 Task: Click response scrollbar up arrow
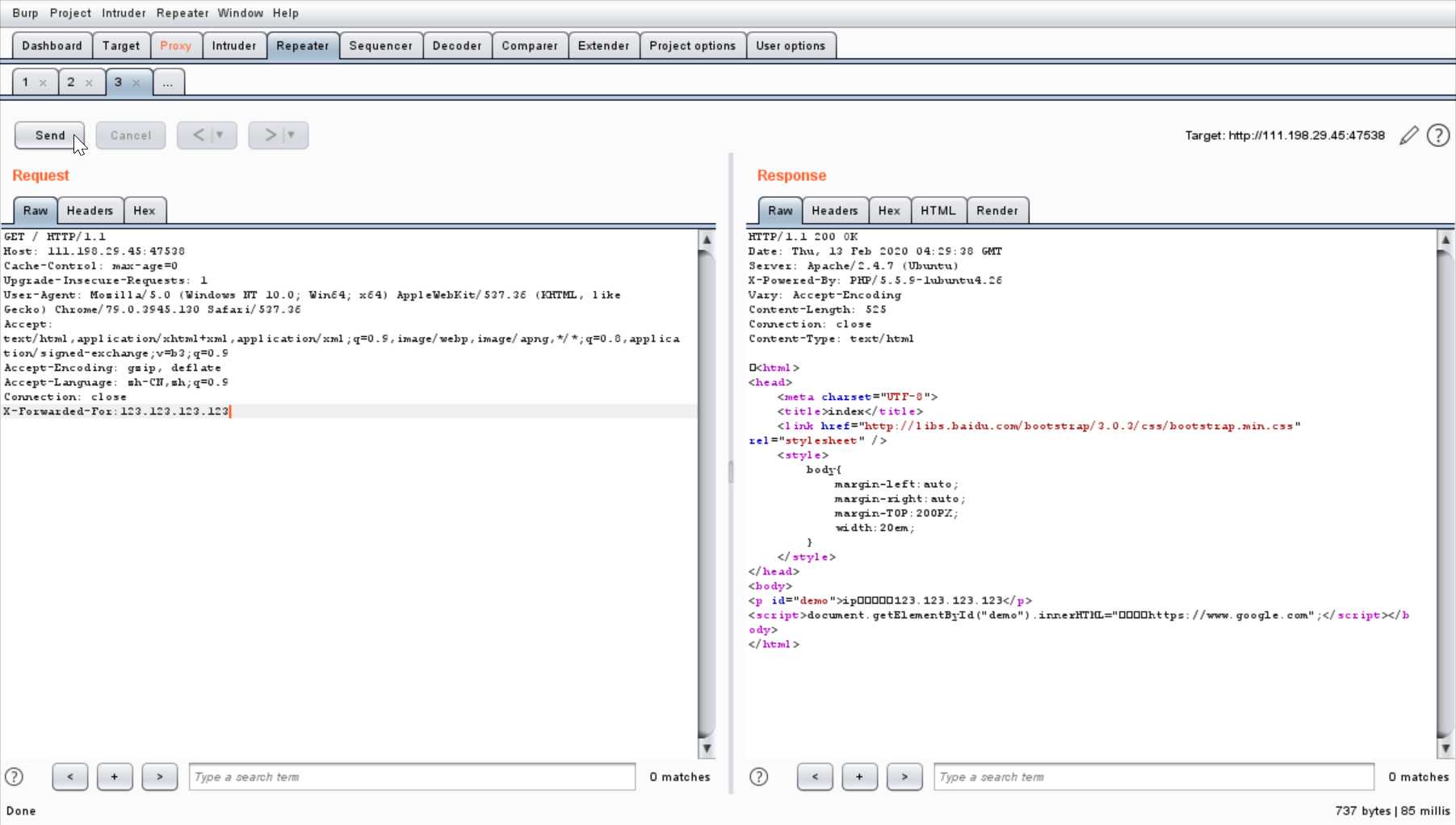[x=1446, y=239]
